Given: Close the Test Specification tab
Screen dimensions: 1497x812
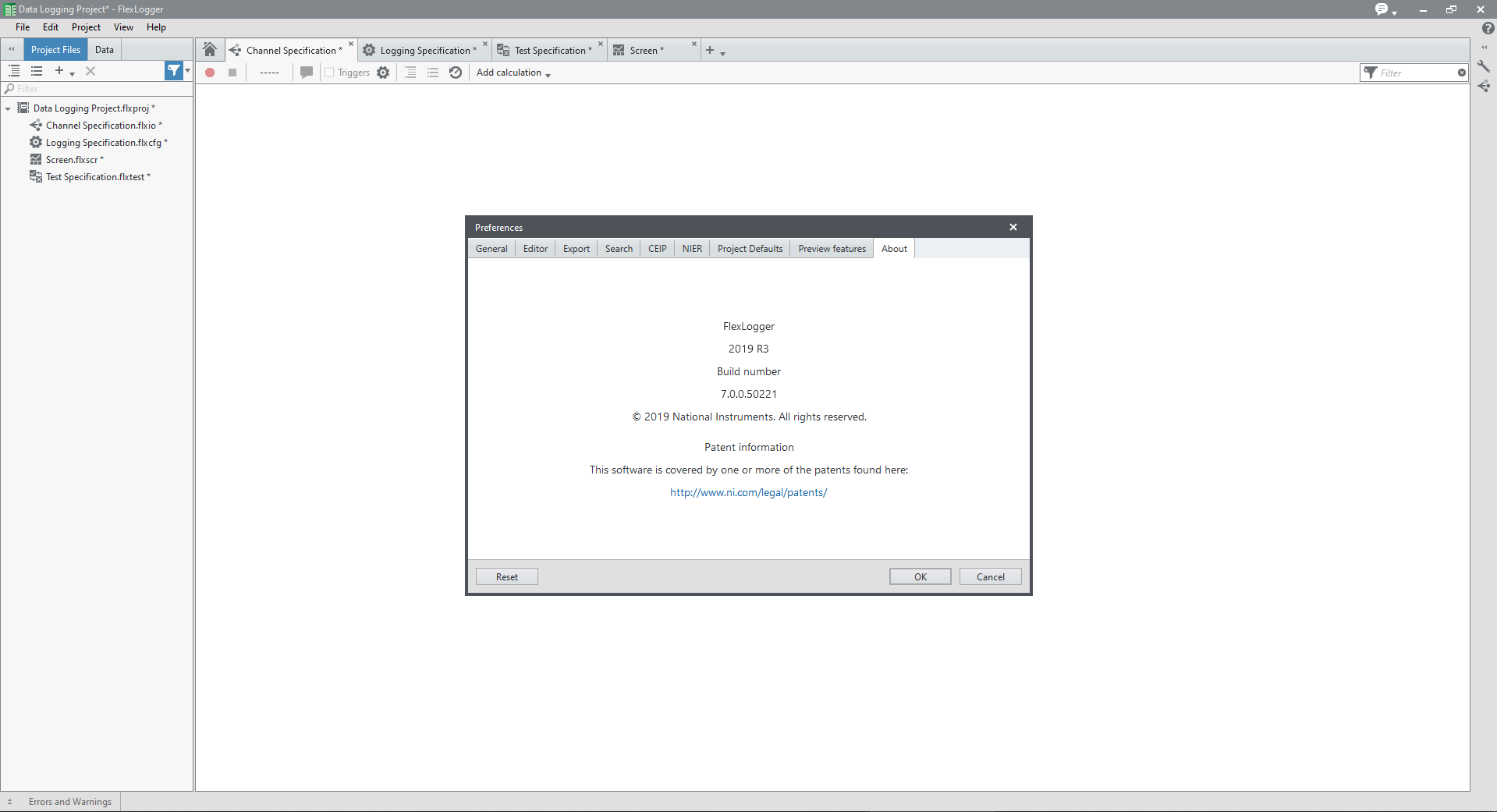Looking at the screenshot, I should point(601,44).
